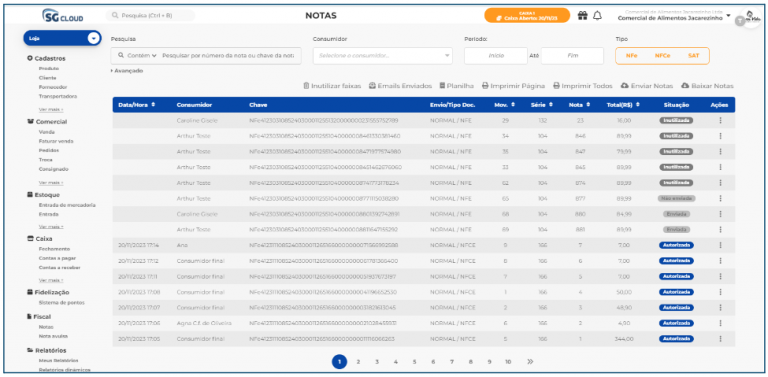768x377 pixels.
Task: Open Faturar venda menu item
Action: (56, 141)
